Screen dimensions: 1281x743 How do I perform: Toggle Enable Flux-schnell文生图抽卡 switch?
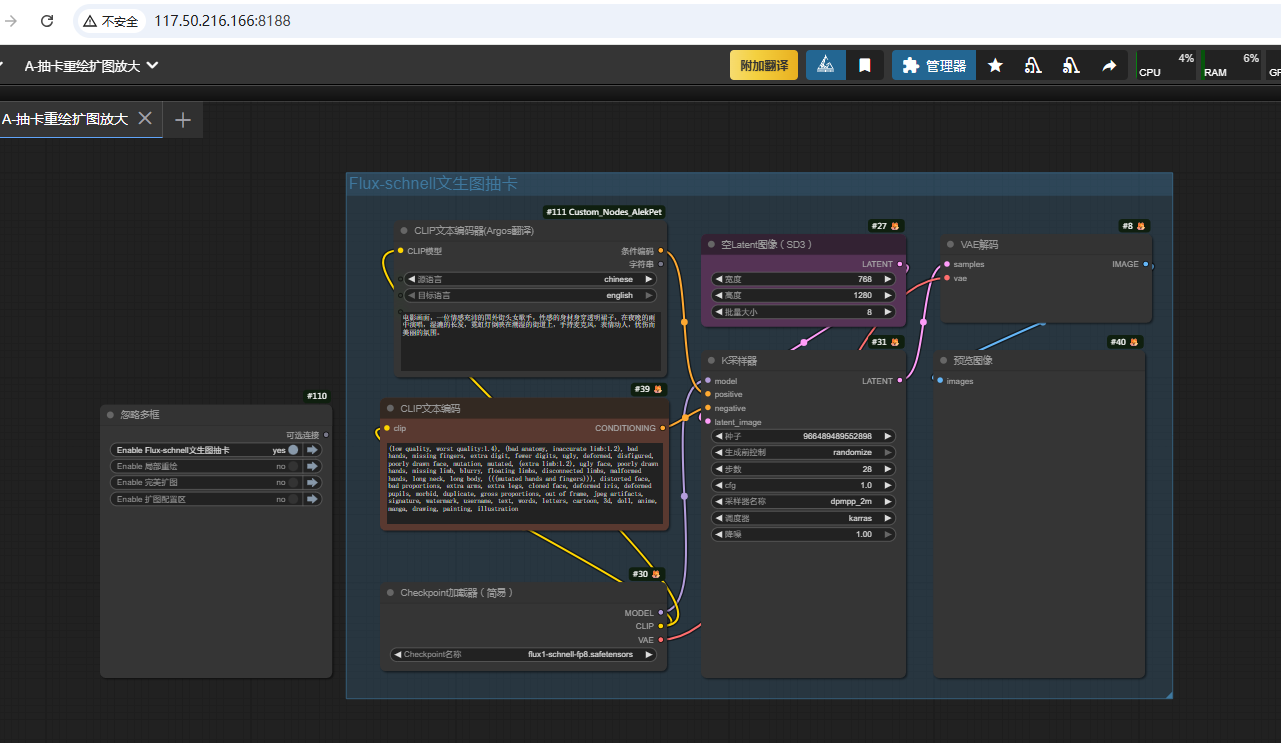click(x=293, y=450)
